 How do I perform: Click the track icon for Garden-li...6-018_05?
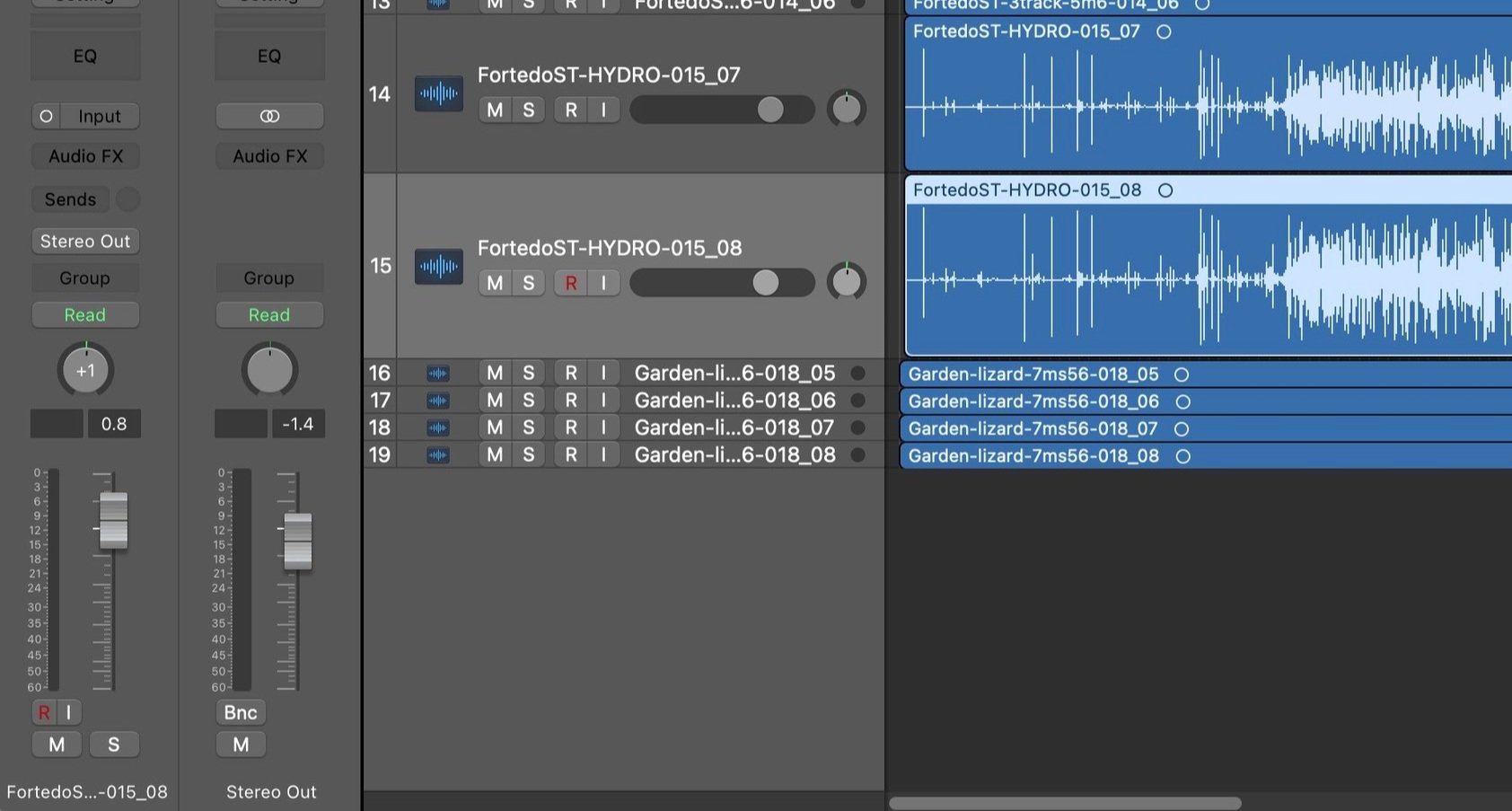tap(437, 373)
